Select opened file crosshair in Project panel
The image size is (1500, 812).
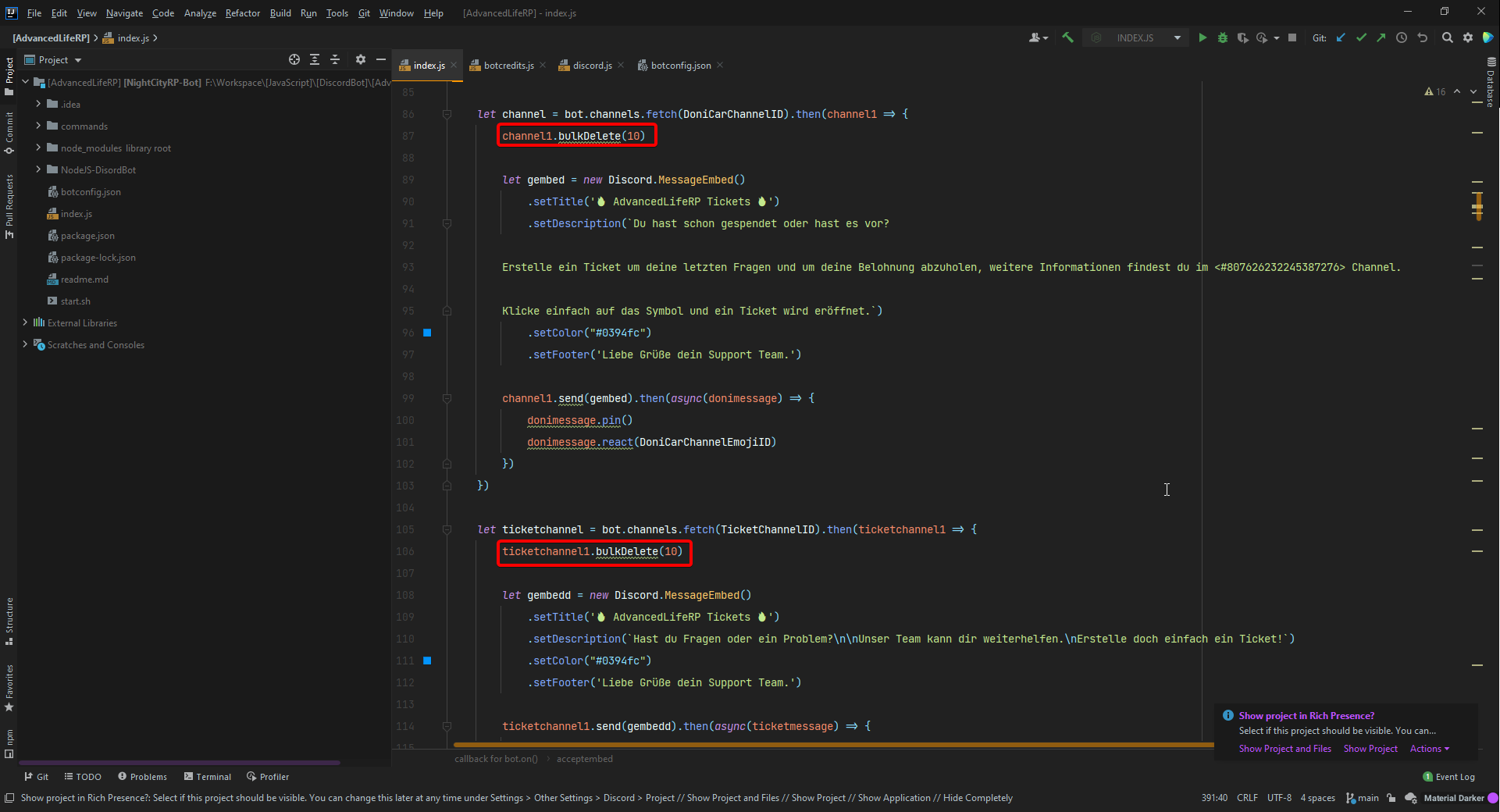[x=294, y=59]
